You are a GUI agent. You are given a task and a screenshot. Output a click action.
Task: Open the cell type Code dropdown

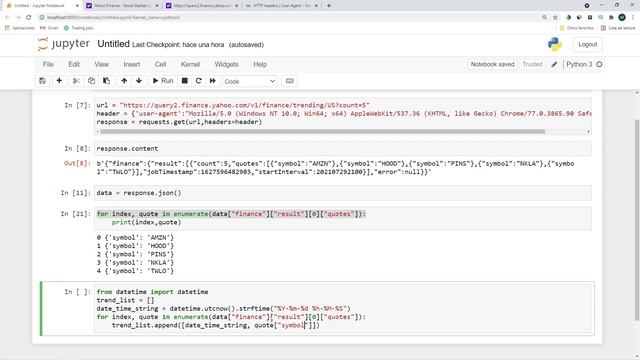point(249,81)
